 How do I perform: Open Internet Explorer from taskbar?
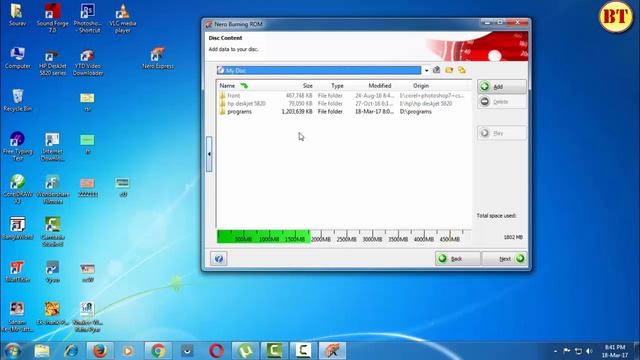(x=71, y=351)
